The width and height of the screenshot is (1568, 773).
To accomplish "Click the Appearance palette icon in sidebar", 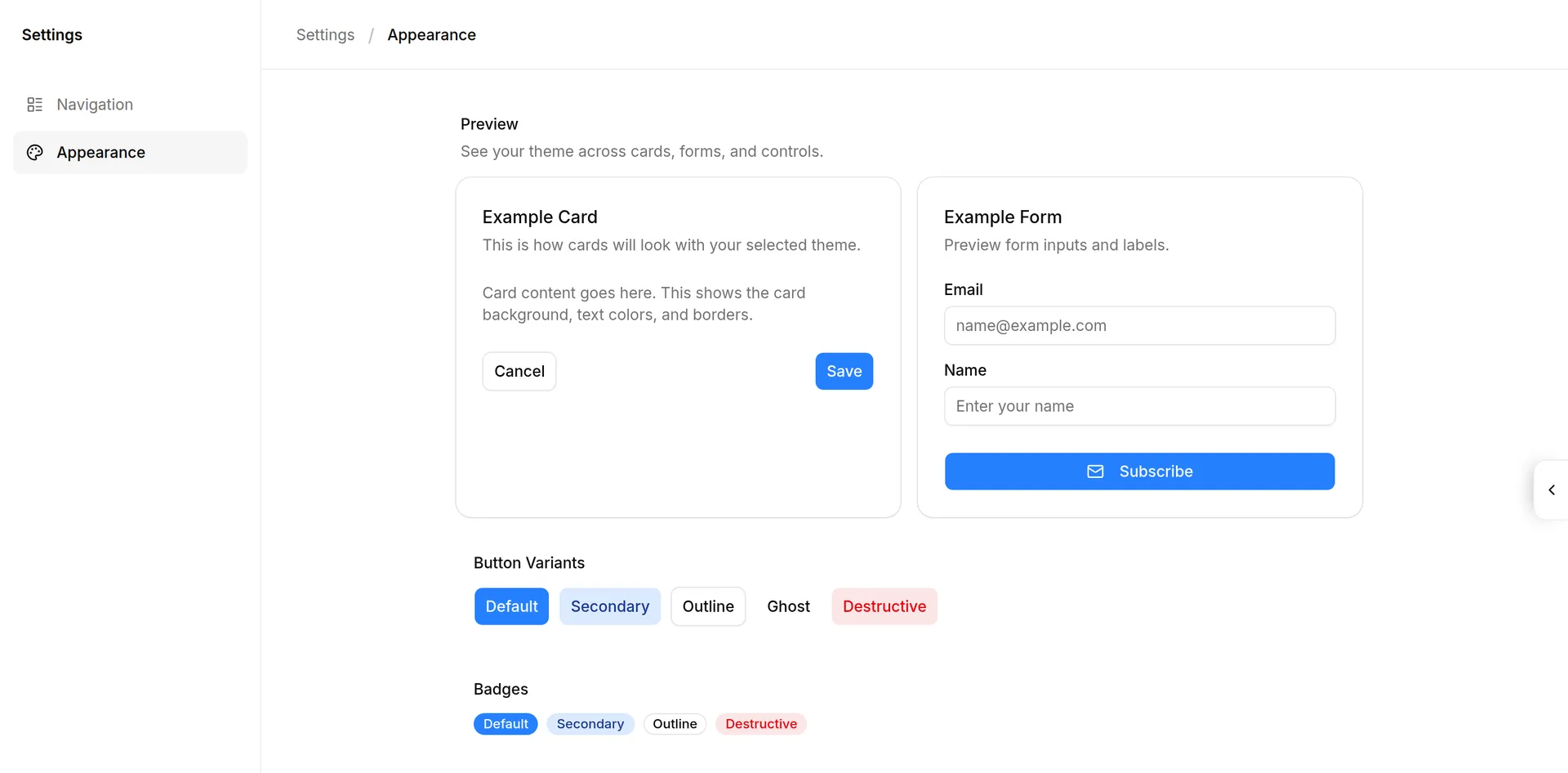I will [34, 153].
